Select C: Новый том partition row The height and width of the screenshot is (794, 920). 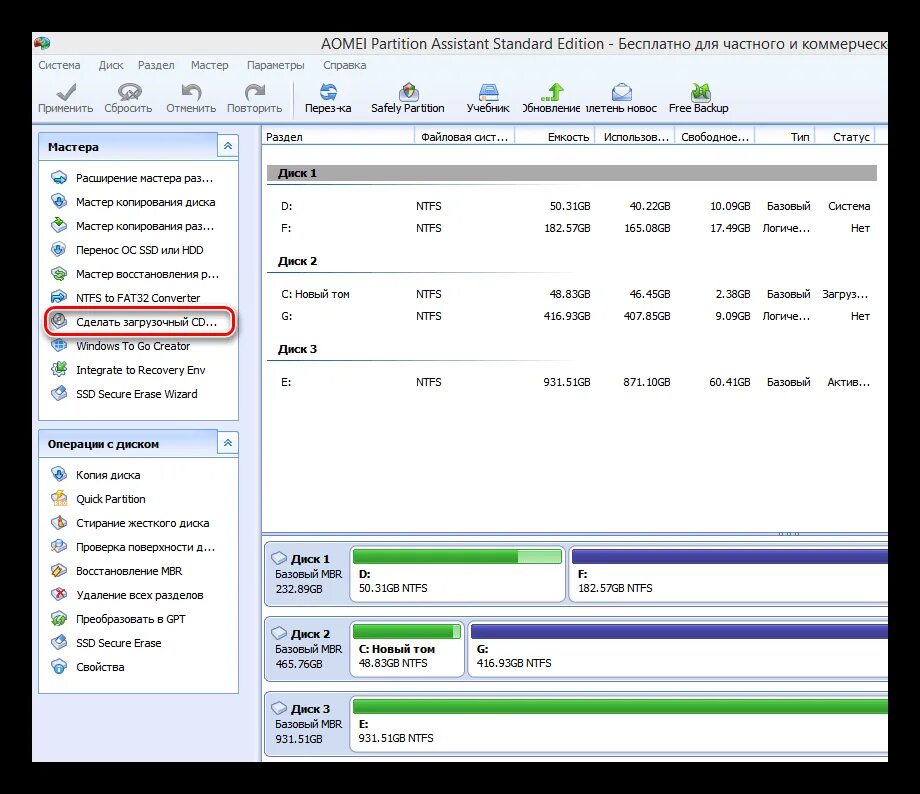pos(572,295)
